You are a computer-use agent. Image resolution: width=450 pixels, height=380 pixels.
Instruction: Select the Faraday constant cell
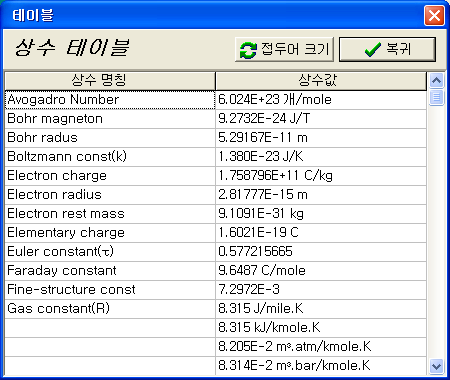coord(110,271)
